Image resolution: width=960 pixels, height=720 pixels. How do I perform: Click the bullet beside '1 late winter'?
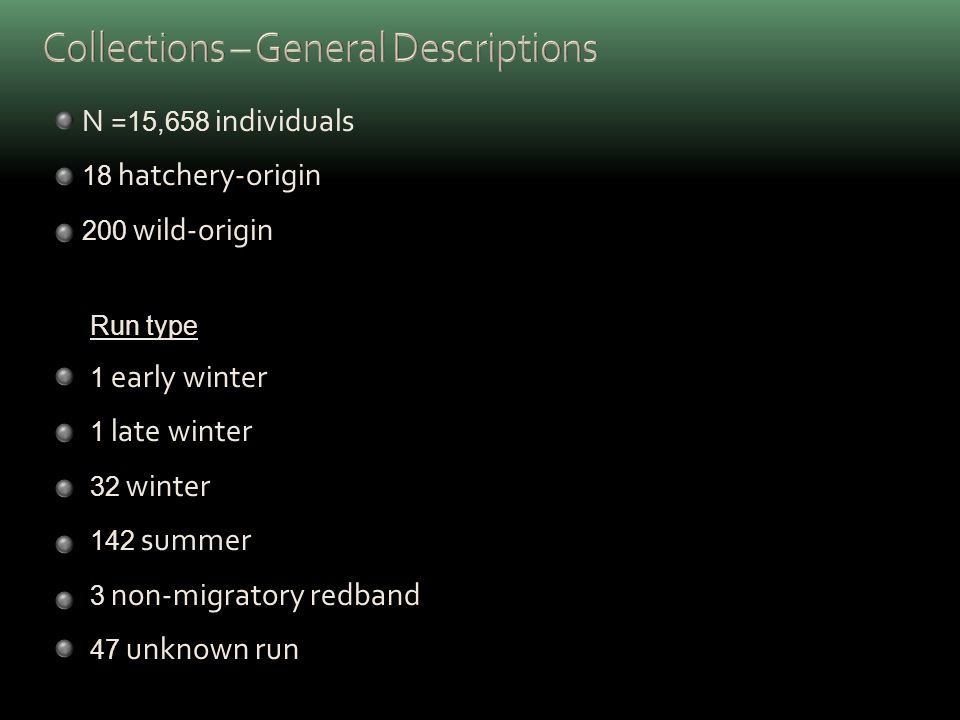coord(64,433)
